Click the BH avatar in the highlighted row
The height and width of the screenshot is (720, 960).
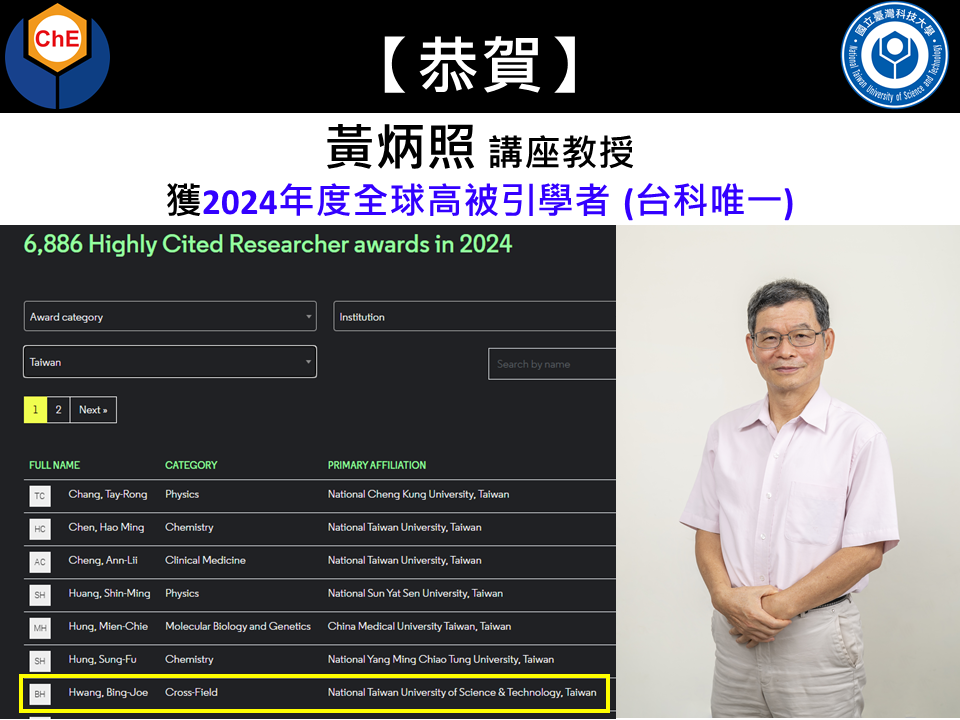(39, 692)
